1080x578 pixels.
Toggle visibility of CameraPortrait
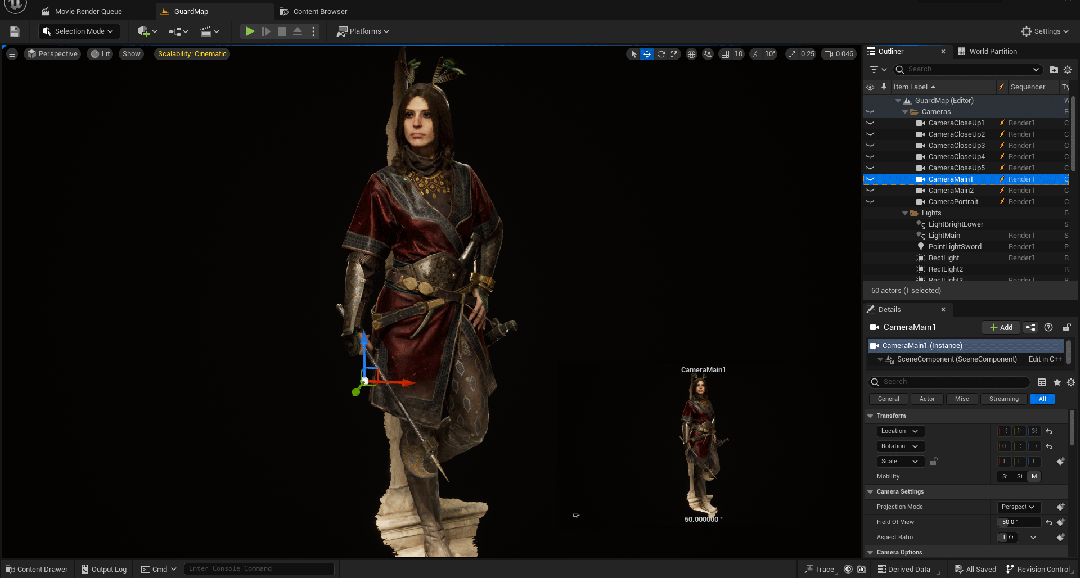[870, 201]
